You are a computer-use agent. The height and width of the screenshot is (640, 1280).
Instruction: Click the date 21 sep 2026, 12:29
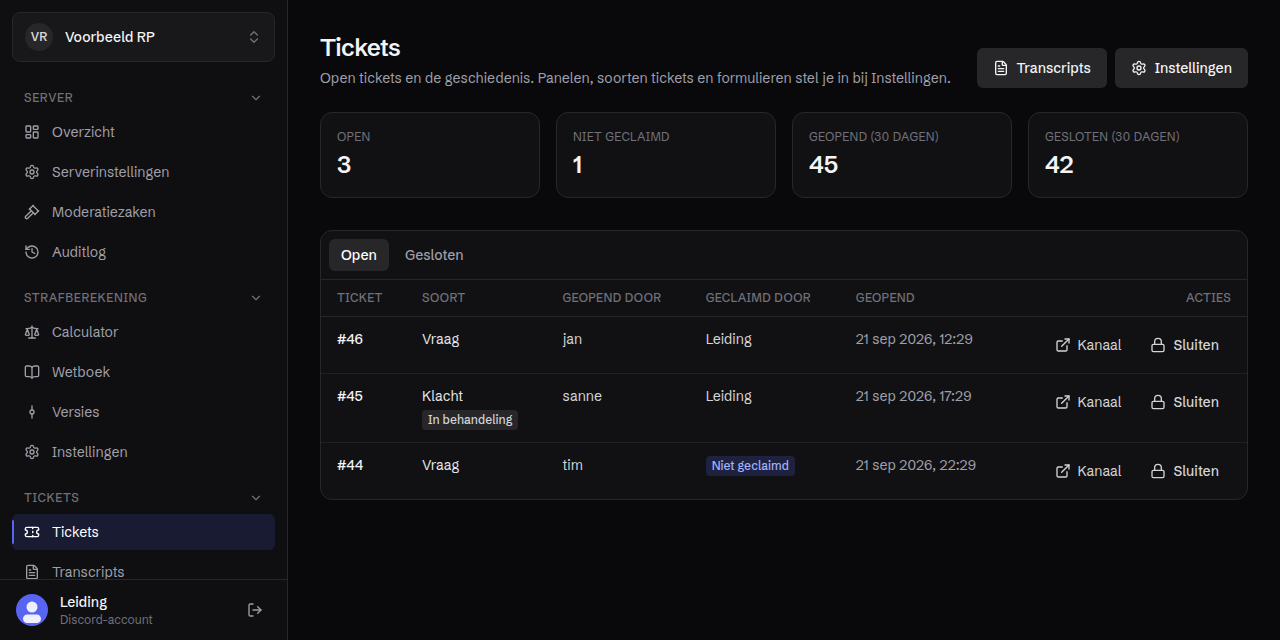914,339
